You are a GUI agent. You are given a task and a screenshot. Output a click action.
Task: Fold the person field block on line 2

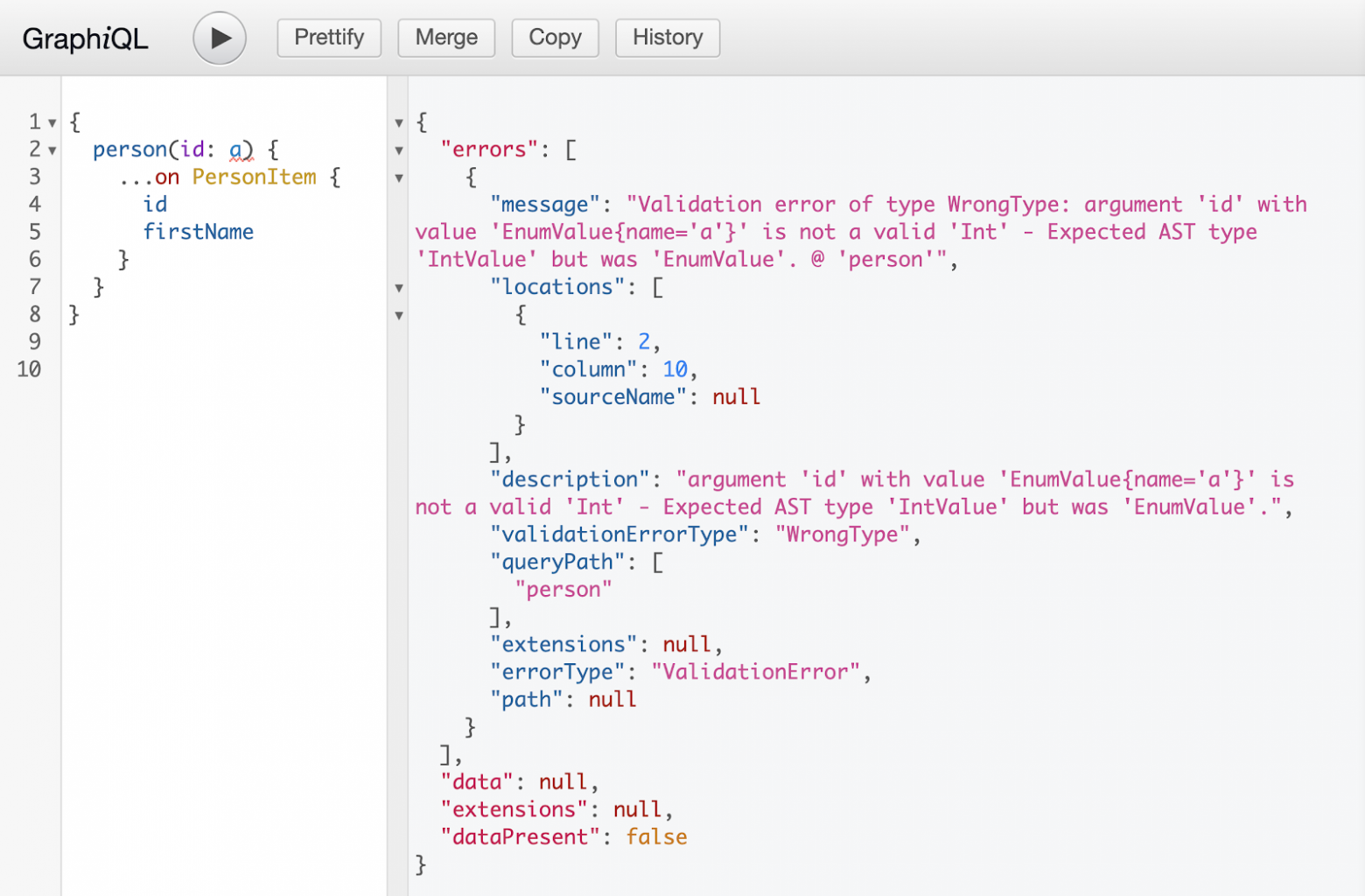coord(52,150)
